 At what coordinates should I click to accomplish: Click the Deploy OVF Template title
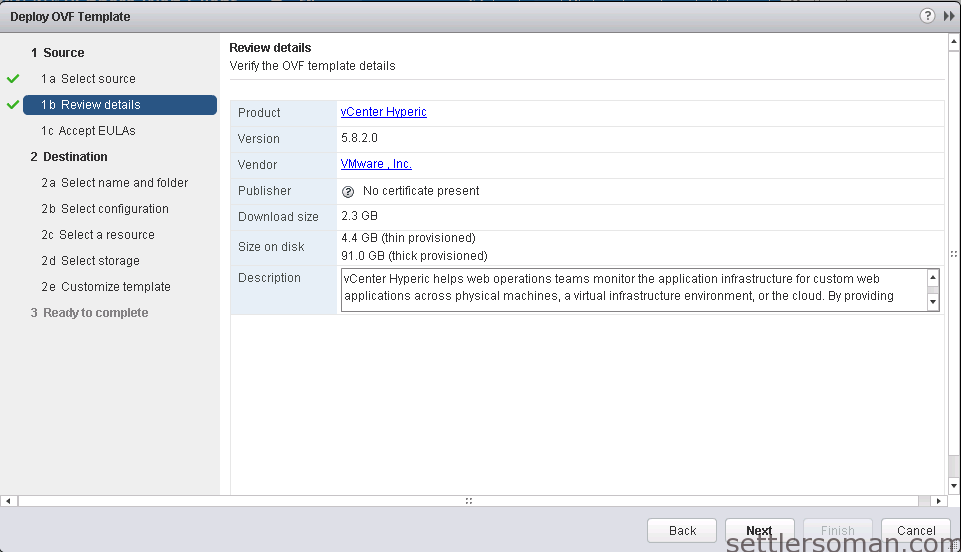pos(70,17)
